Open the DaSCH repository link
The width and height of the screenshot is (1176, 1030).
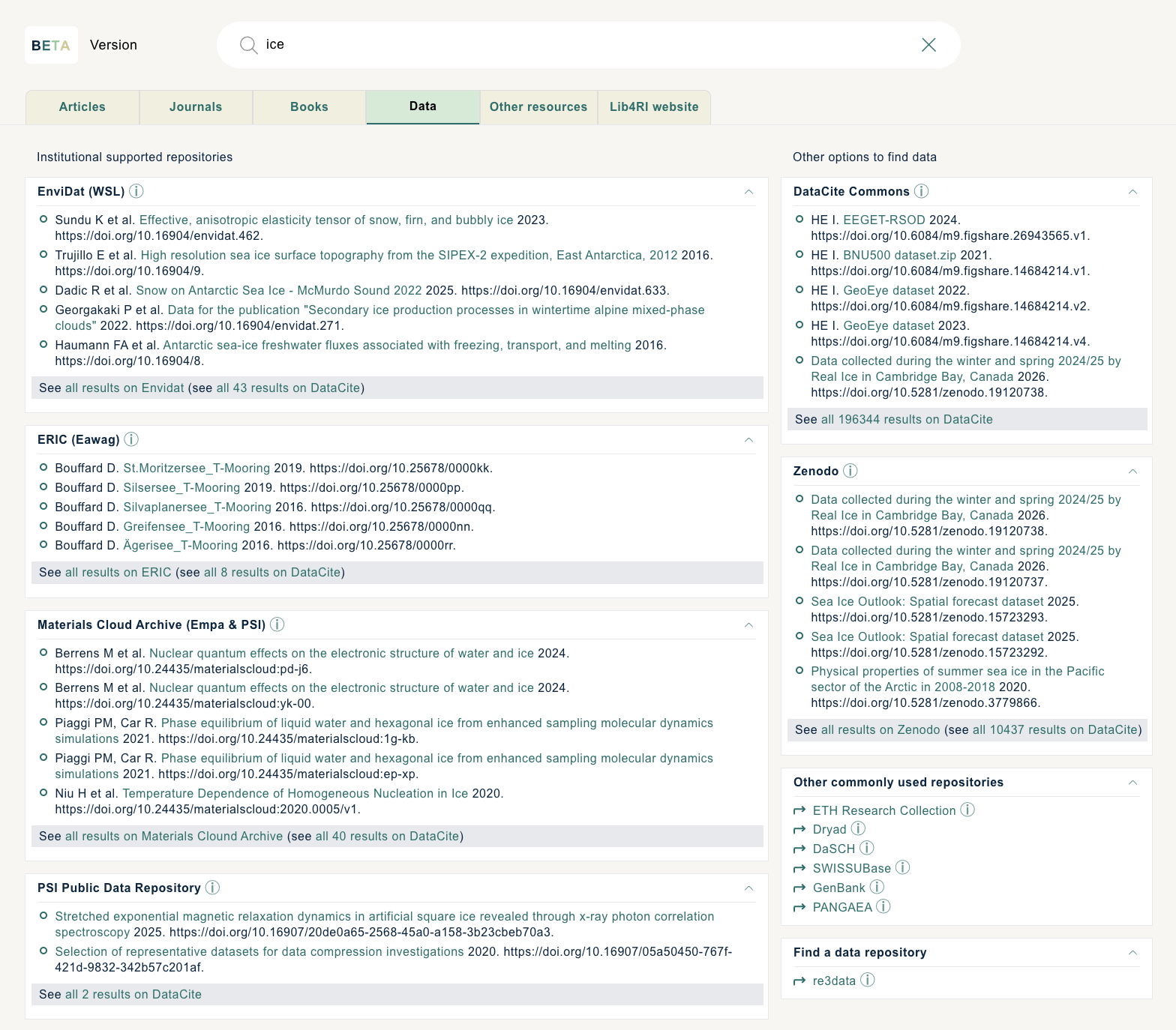click(x=834, y=849)
